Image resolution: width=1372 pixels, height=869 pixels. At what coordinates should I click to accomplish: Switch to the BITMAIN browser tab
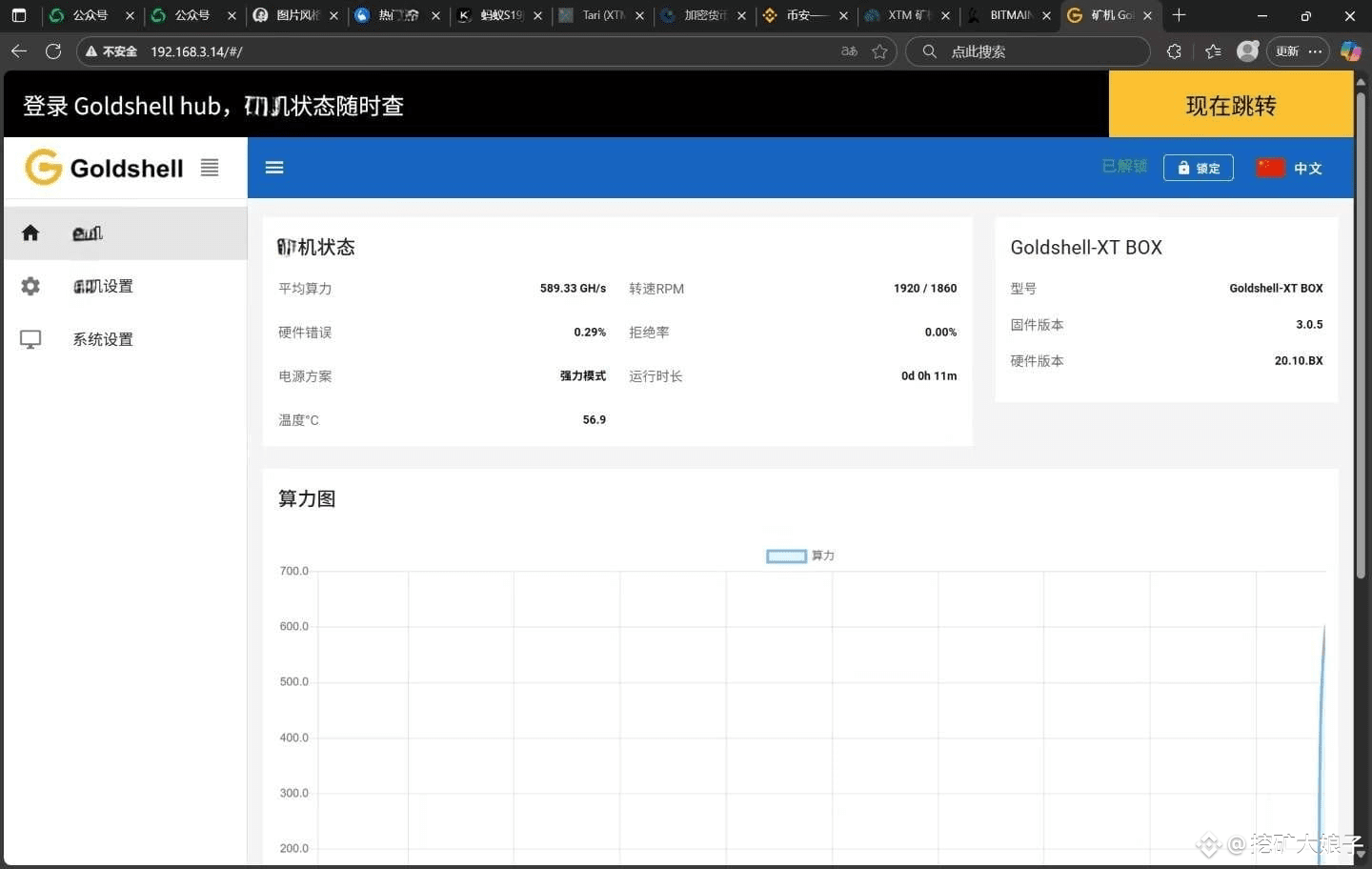[1009, 15]
